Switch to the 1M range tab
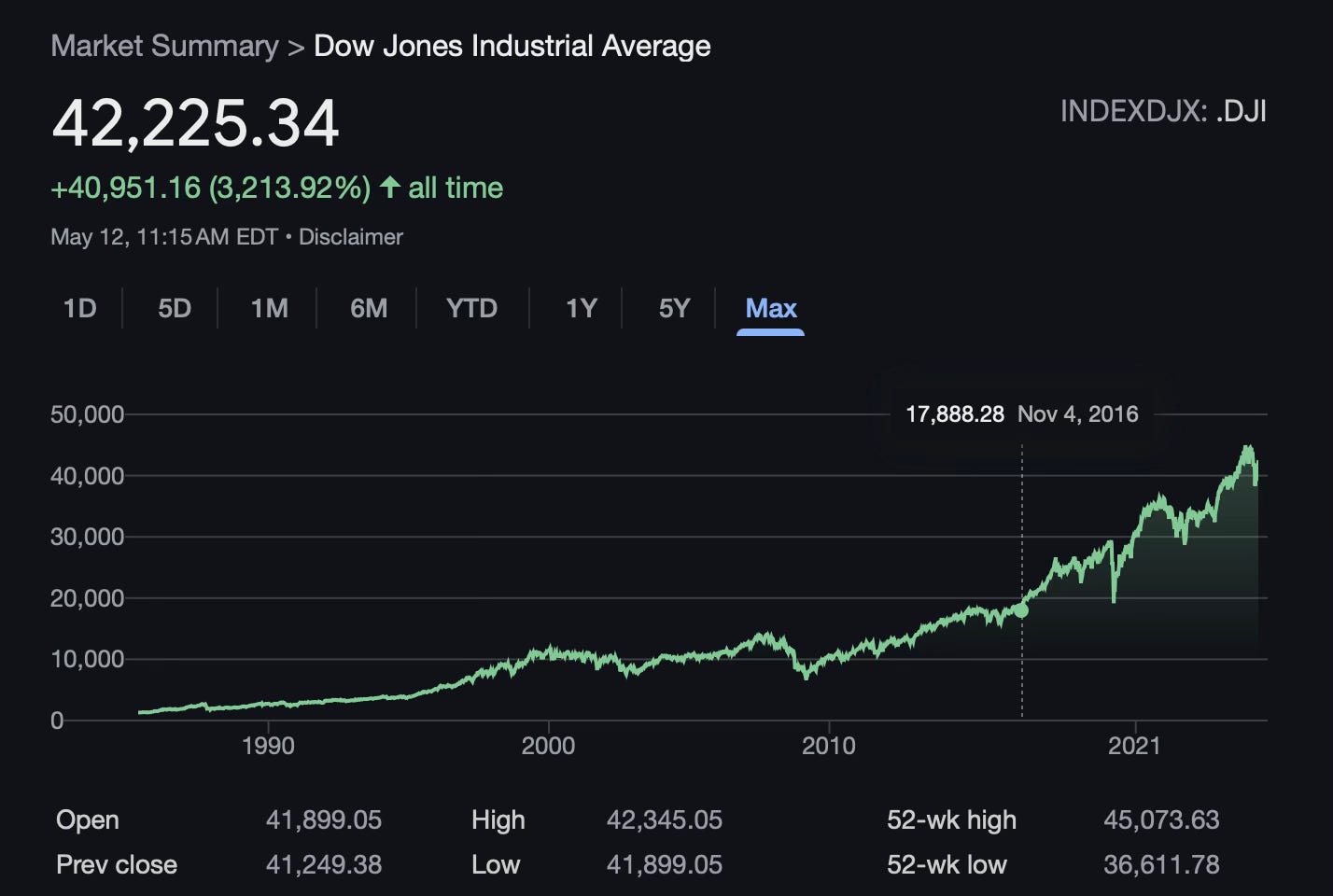Image resolution: width=1333 pixels, height=896 pixels. pyautogui.click(x=270, y=308)
